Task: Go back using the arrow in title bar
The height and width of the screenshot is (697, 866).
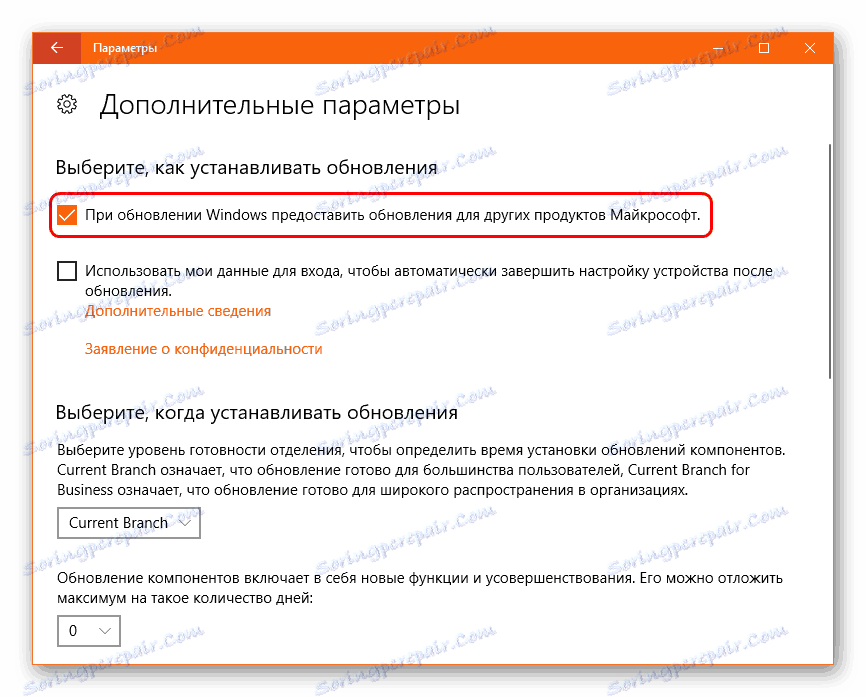Action: click(x=57, y=48)
